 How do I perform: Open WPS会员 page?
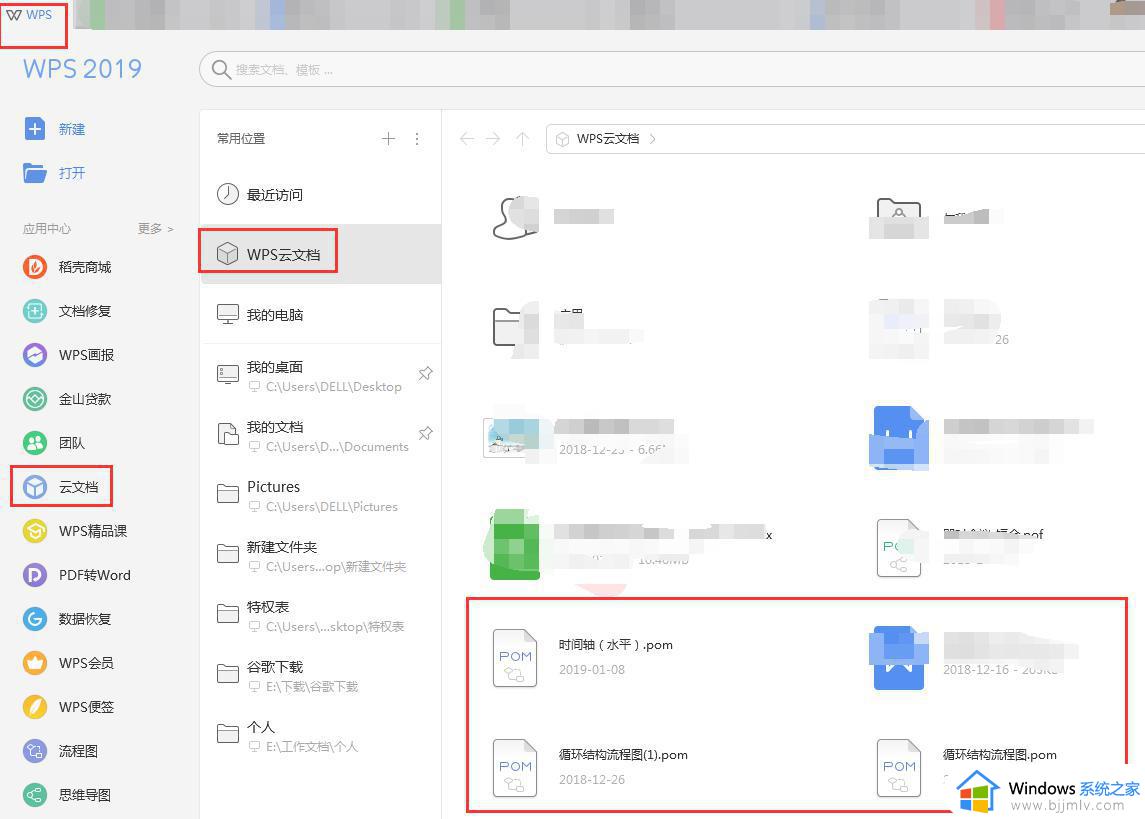pyautogui.click(x=69, y=663)
